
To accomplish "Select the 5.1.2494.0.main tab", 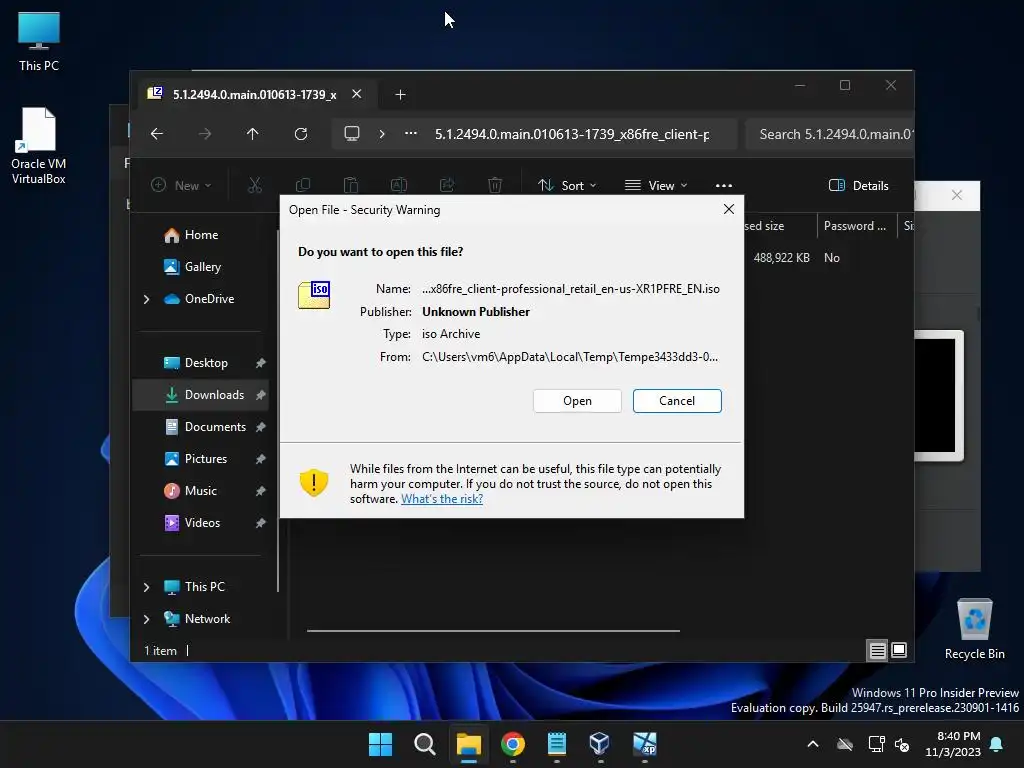I will tap(255, 95).
